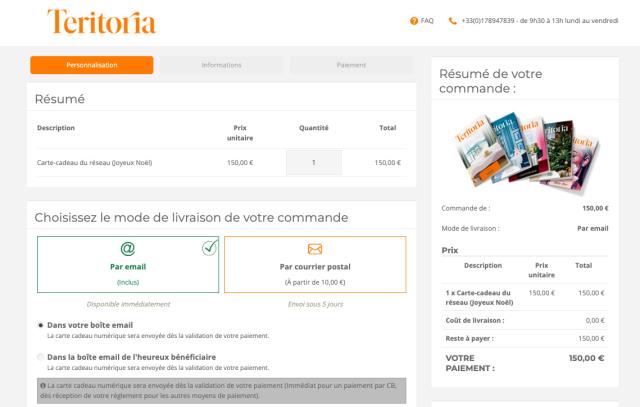Image resolution: width=640 pixels, height=407 pixels.
Task: Go to the Paiement step tab
Action: [x=351, y=65]
